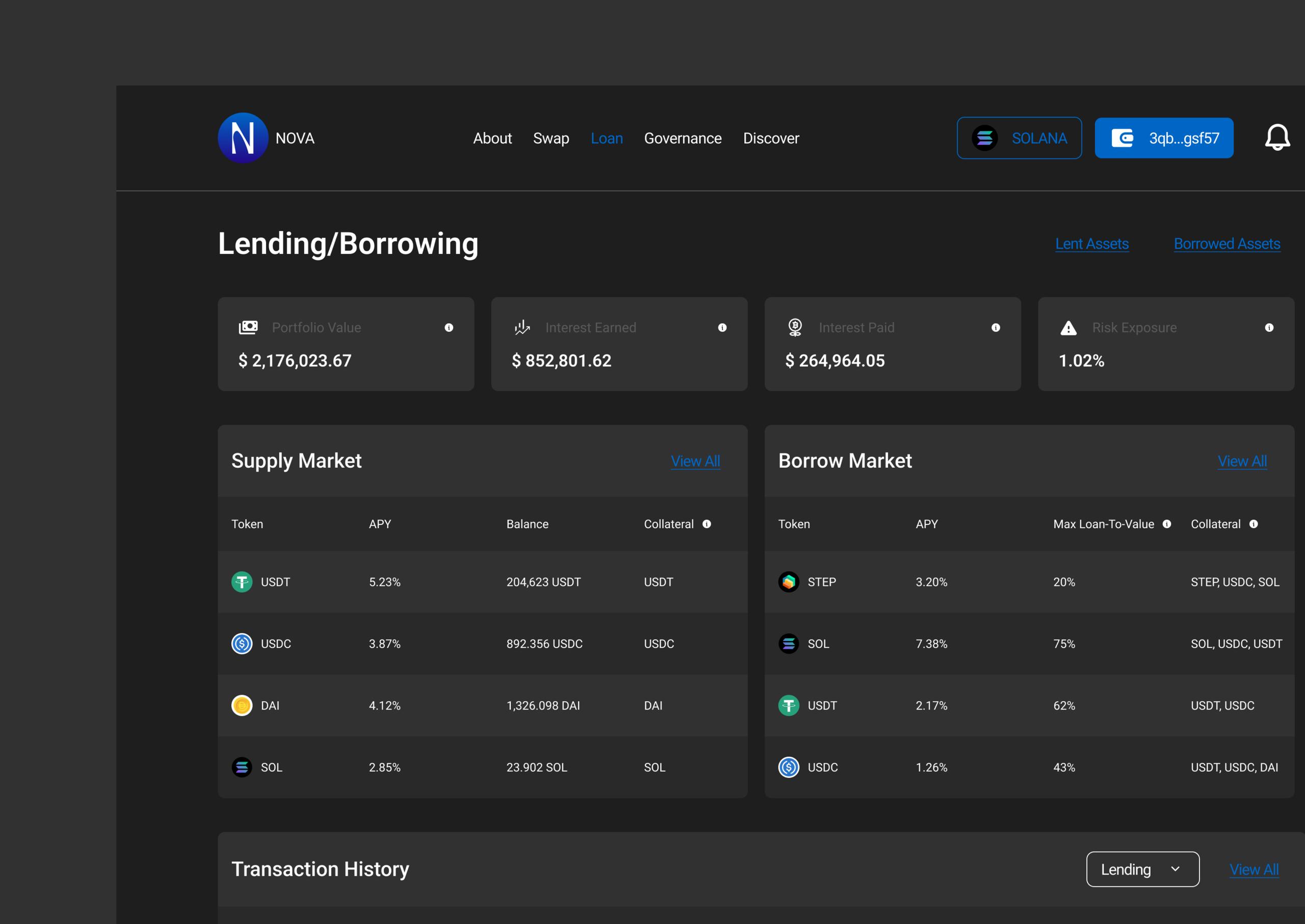Open the Lending dropdown in Transaction History

coord(1142,869)
